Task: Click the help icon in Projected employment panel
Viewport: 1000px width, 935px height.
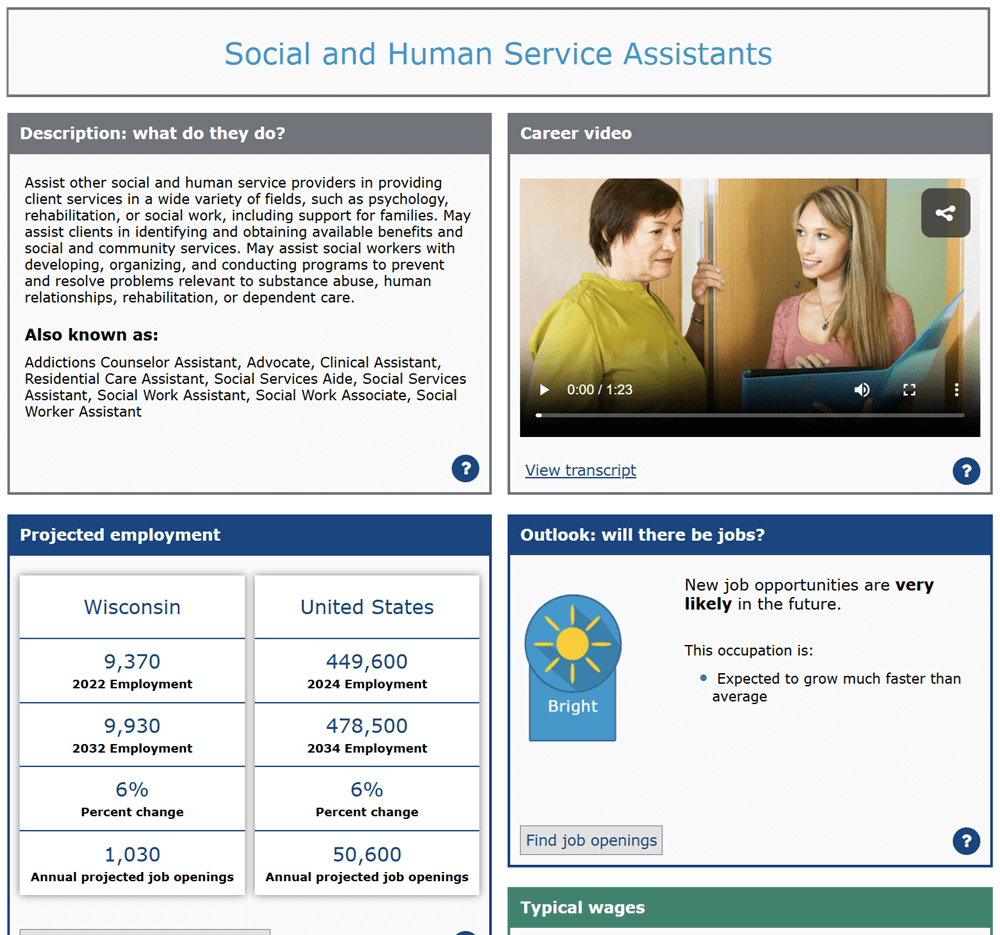Action: tap(464, 931)
